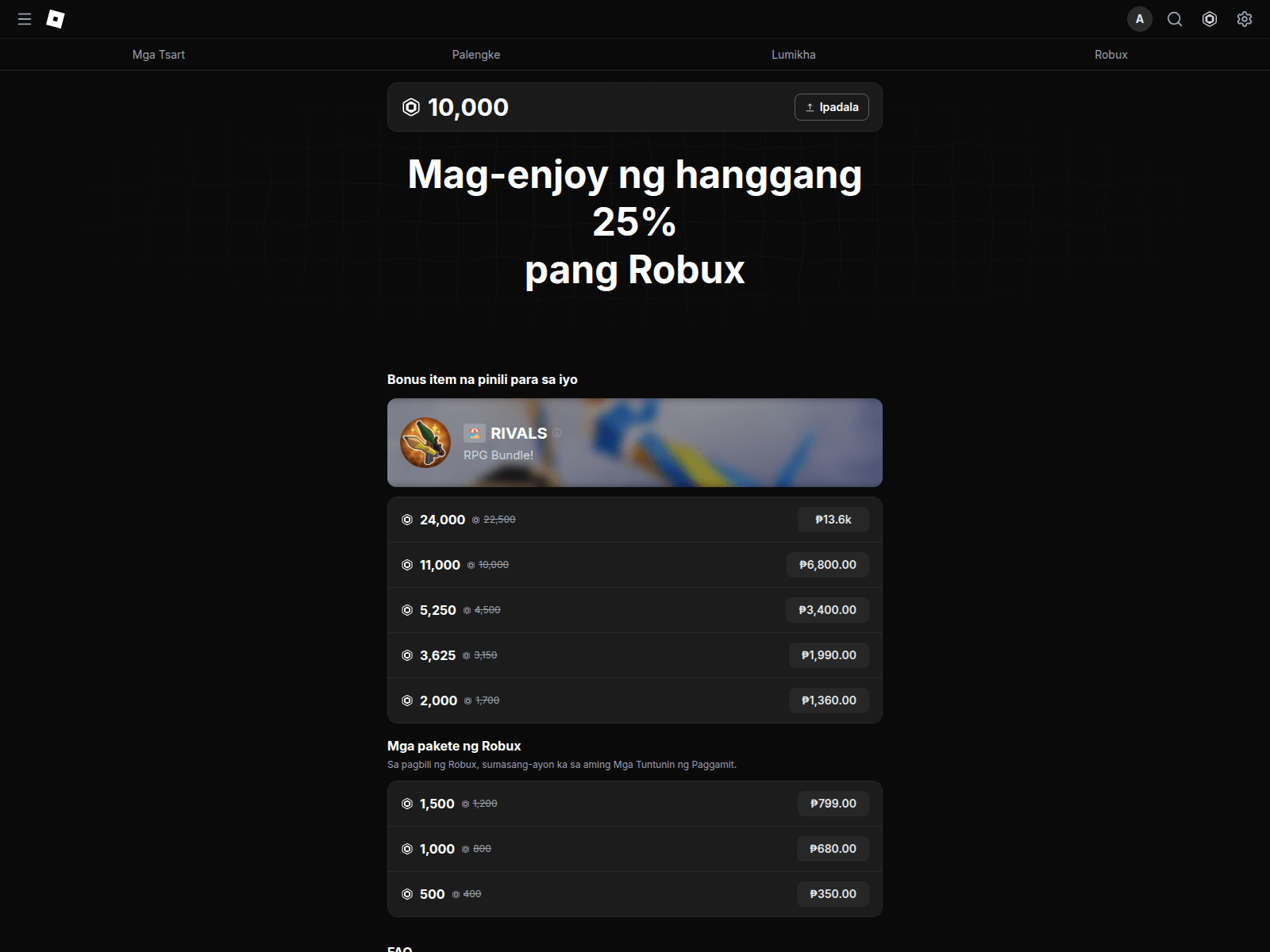Image resolution: width=1270 pixels, height=952 pixels.
Task: Click the 3,625 Robux amount
Action: pos(437,655)
